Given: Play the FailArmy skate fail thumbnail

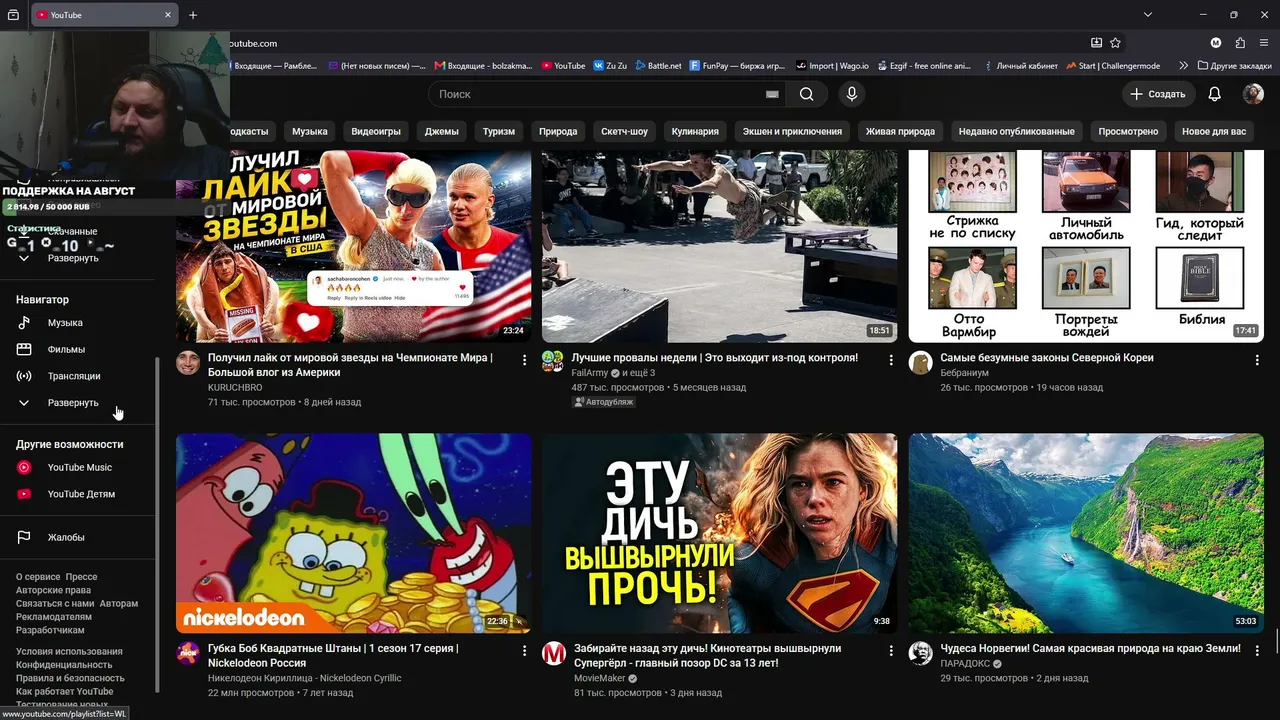Looking at the screenshot, I should tap(719, 246).
